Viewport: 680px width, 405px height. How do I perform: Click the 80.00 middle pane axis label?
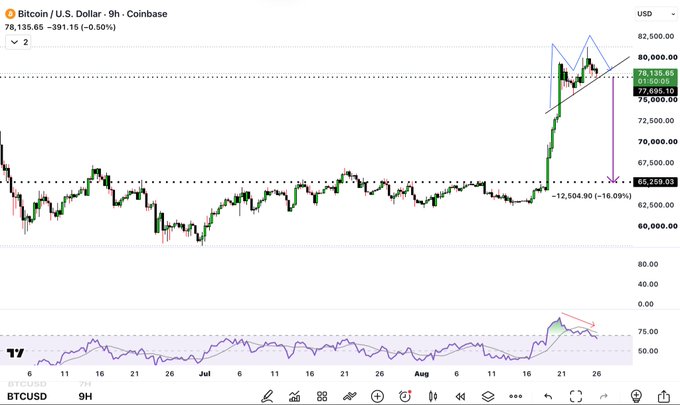[648, 264]
